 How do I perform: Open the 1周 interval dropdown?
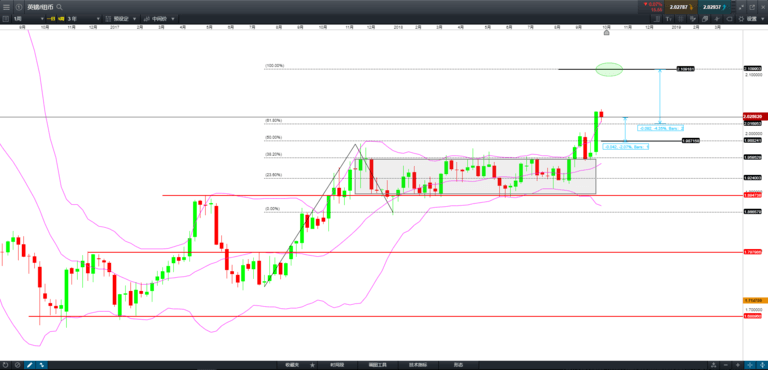click(x=28, y=19)
